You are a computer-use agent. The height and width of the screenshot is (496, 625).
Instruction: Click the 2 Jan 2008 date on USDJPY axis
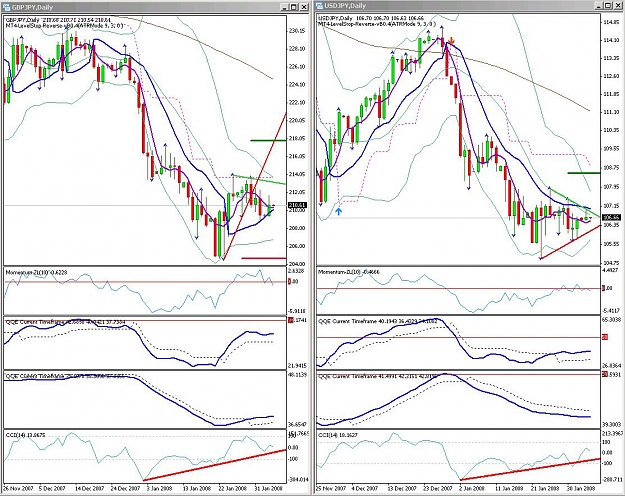coord(472,488)
